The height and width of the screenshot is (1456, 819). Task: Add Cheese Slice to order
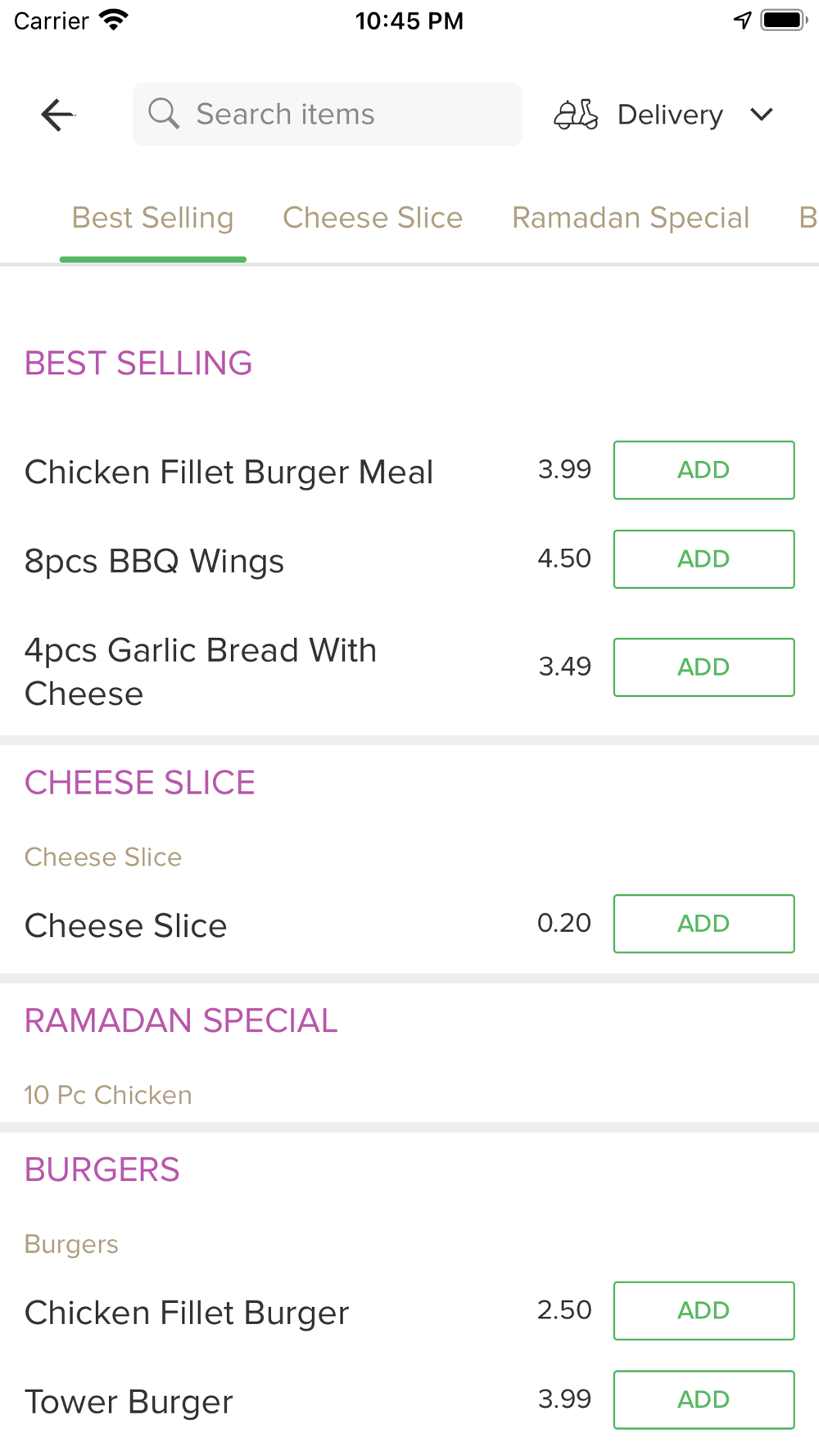coord(704,924)
